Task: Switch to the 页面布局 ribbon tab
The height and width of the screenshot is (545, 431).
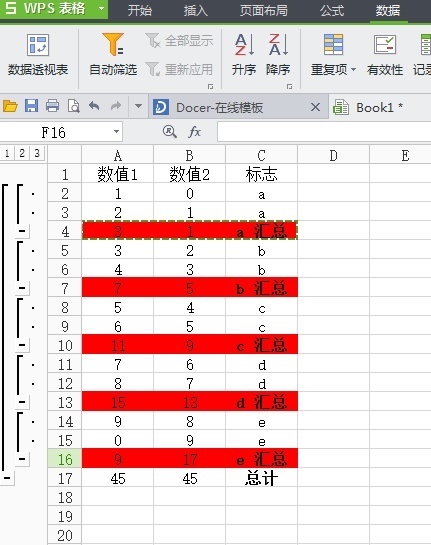Action: pyautogui.click(x=263, y=10)
